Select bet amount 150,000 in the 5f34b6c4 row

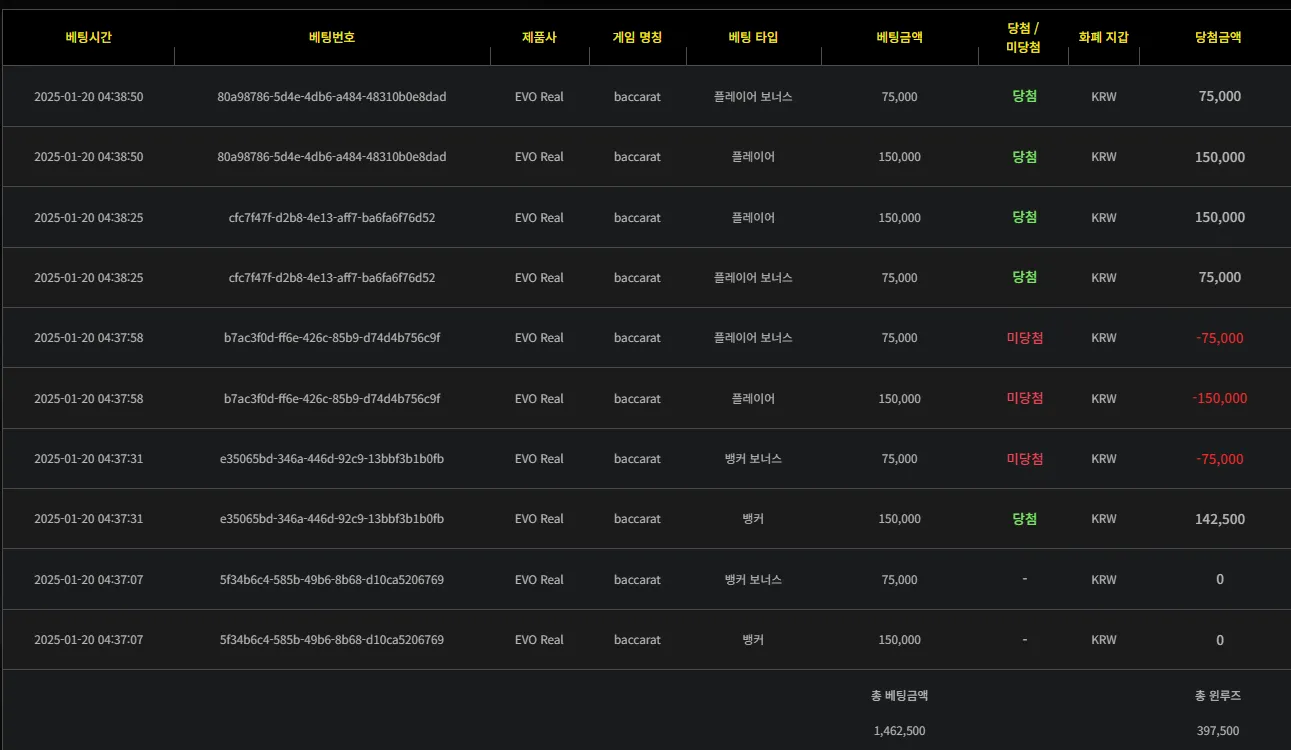pyautogui.click(x=900, y=640)
